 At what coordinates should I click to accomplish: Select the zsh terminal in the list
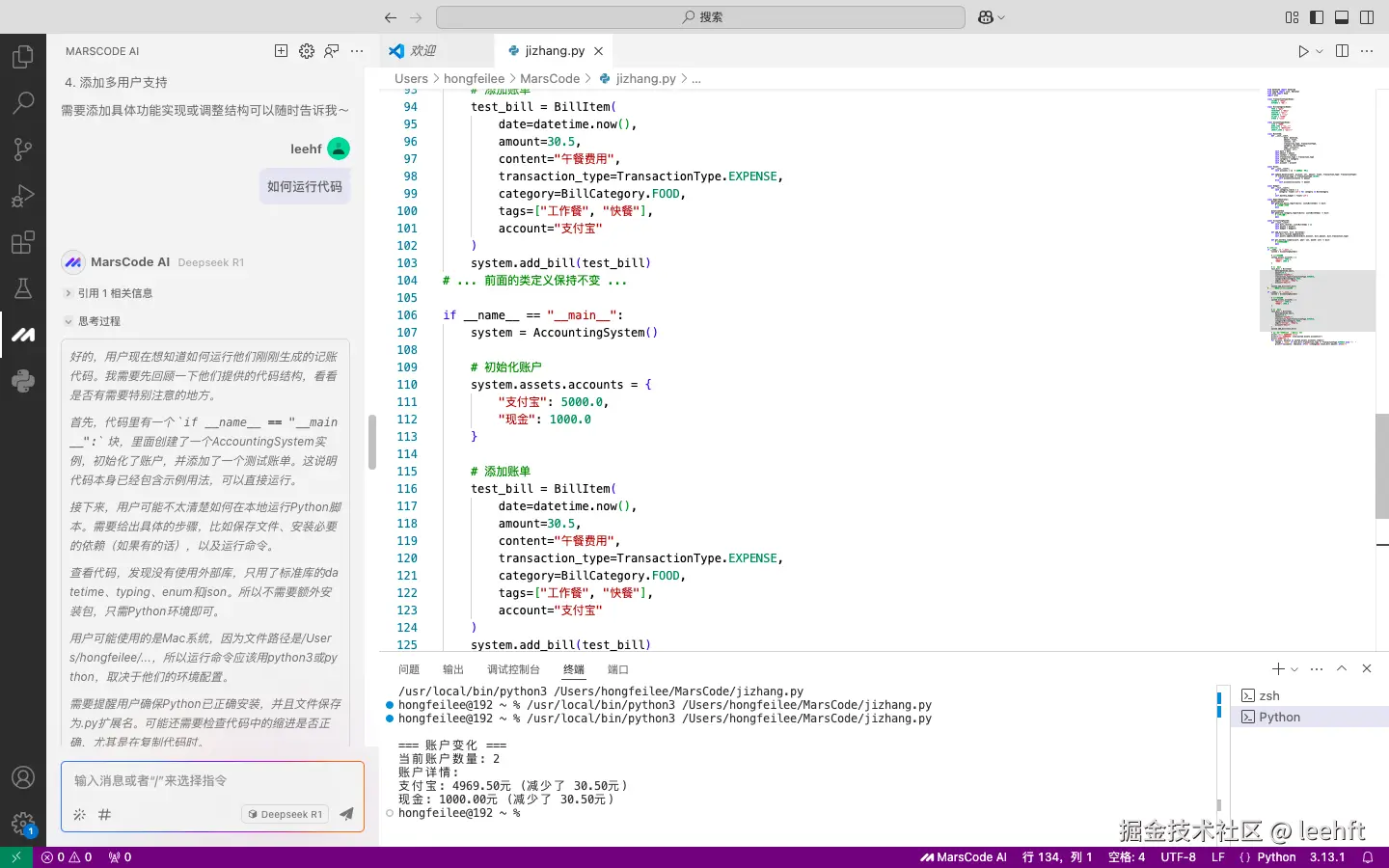1269,694
